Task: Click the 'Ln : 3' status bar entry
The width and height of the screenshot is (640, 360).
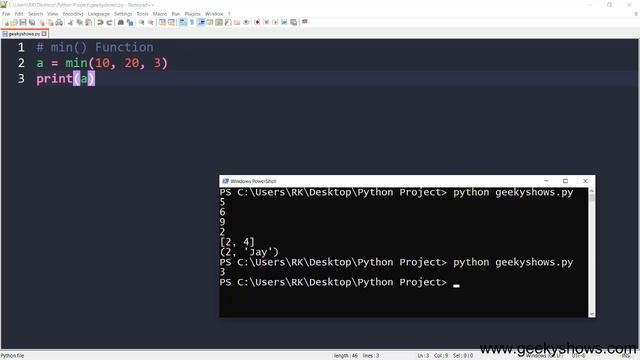Action: [x=423, y=356]
